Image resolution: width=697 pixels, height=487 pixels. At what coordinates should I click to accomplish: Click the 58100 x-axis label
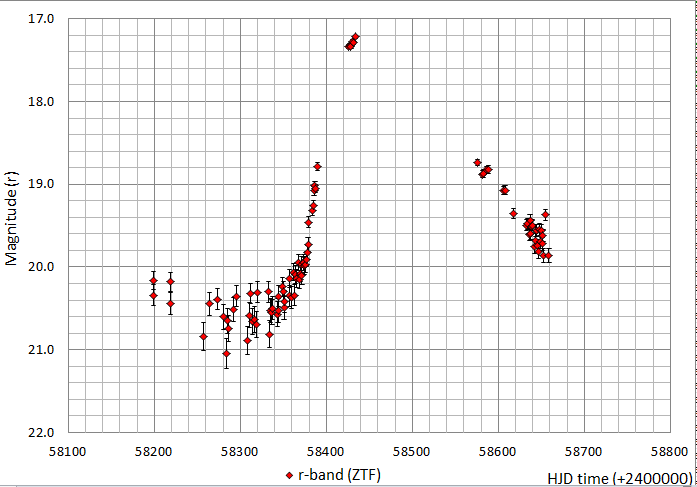click(x=68, y=452)
